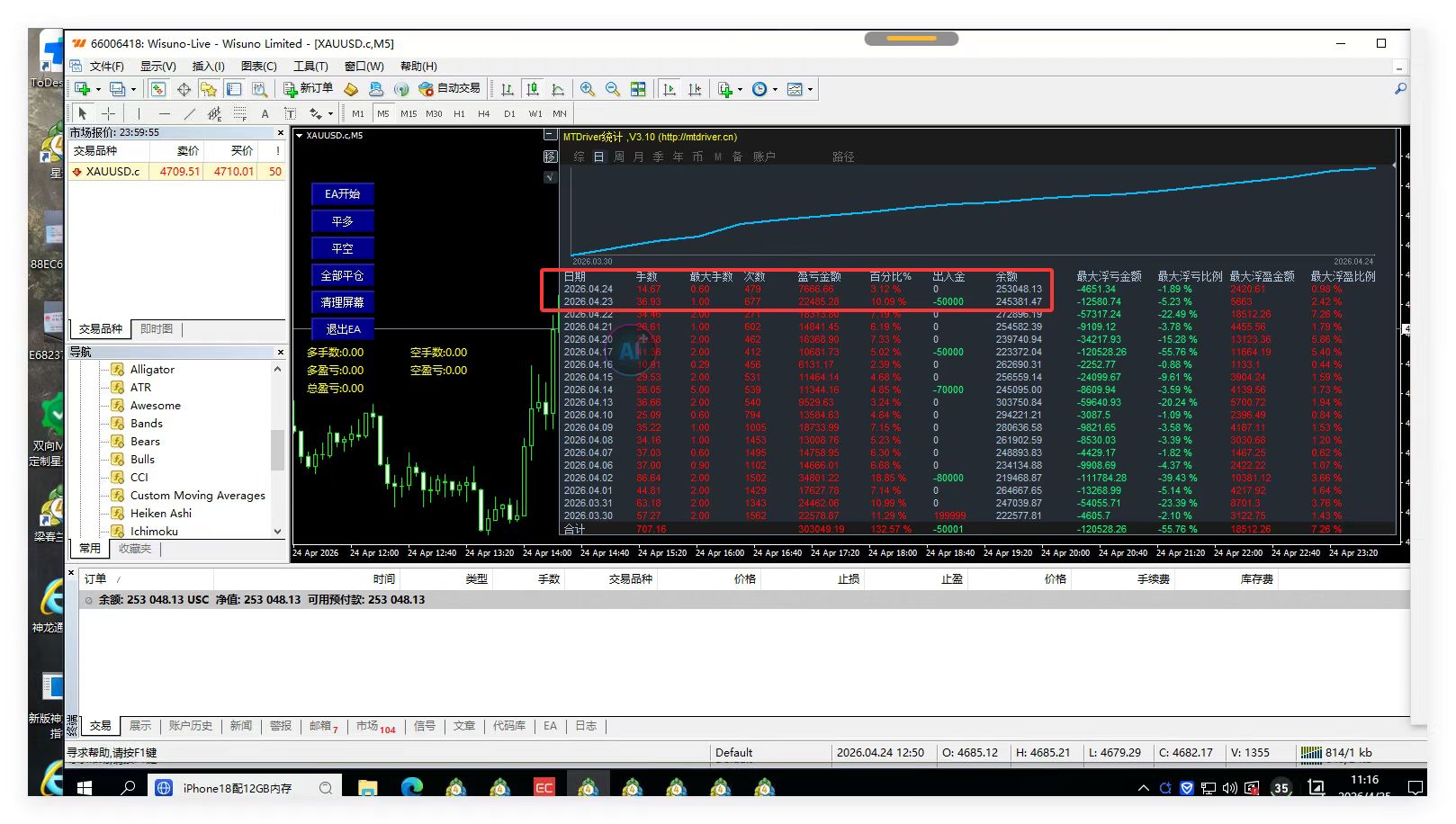
Task: Select the crosshair cursor tool
Action: 108,113
